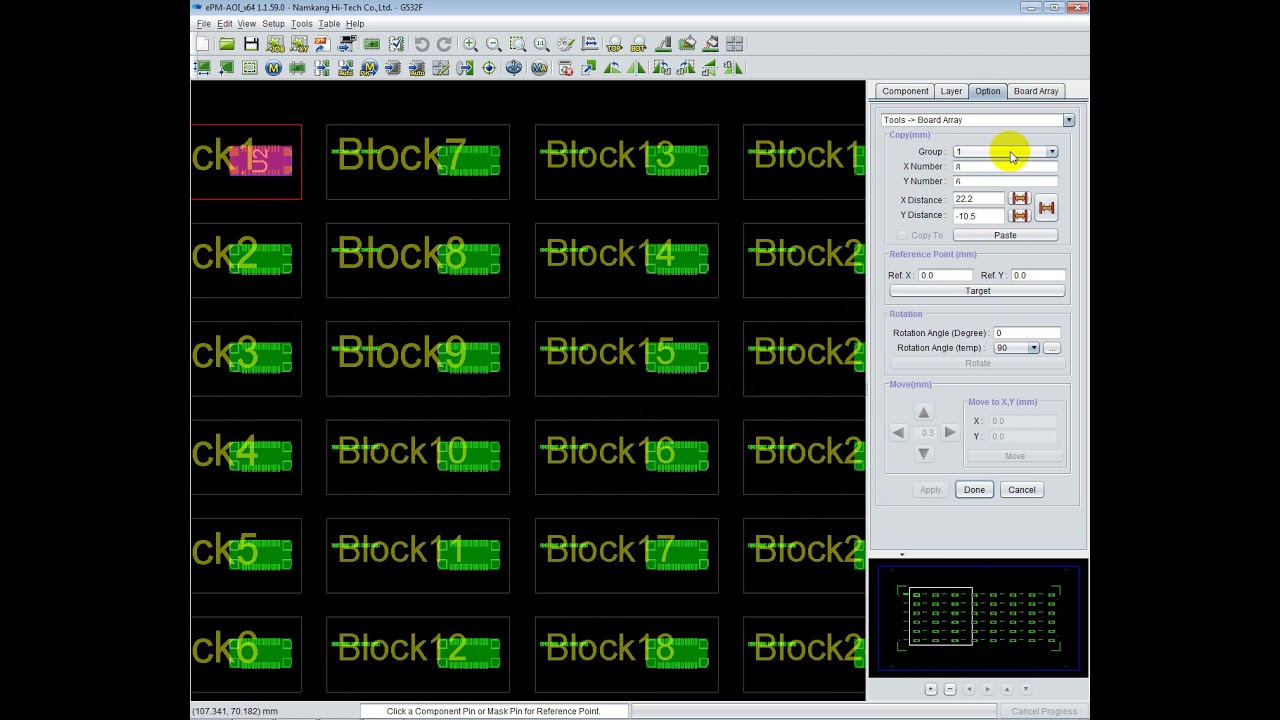
Task: Open file with the green folder icon
Action: pyautogui.click(x=227, y=44)
